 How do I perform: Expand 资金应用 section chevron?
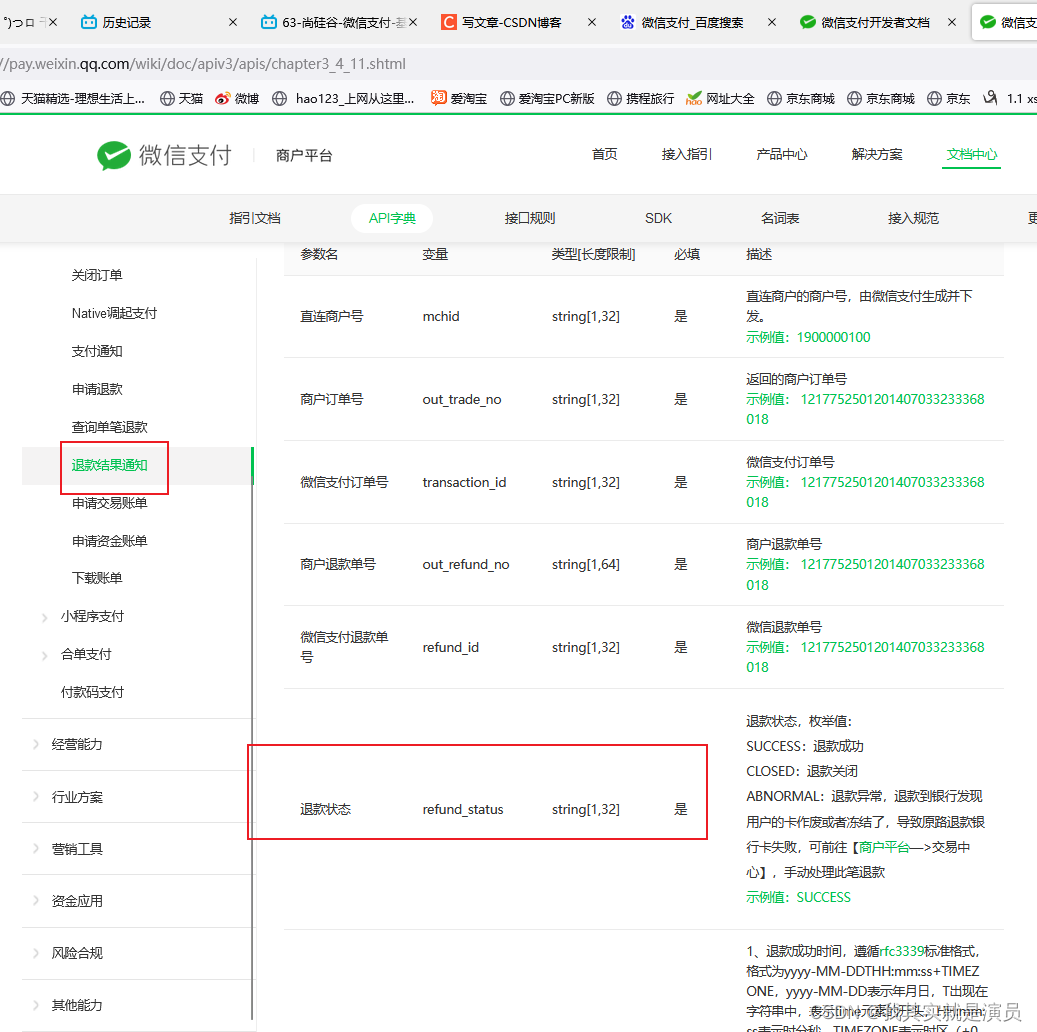tap(36, 901)
